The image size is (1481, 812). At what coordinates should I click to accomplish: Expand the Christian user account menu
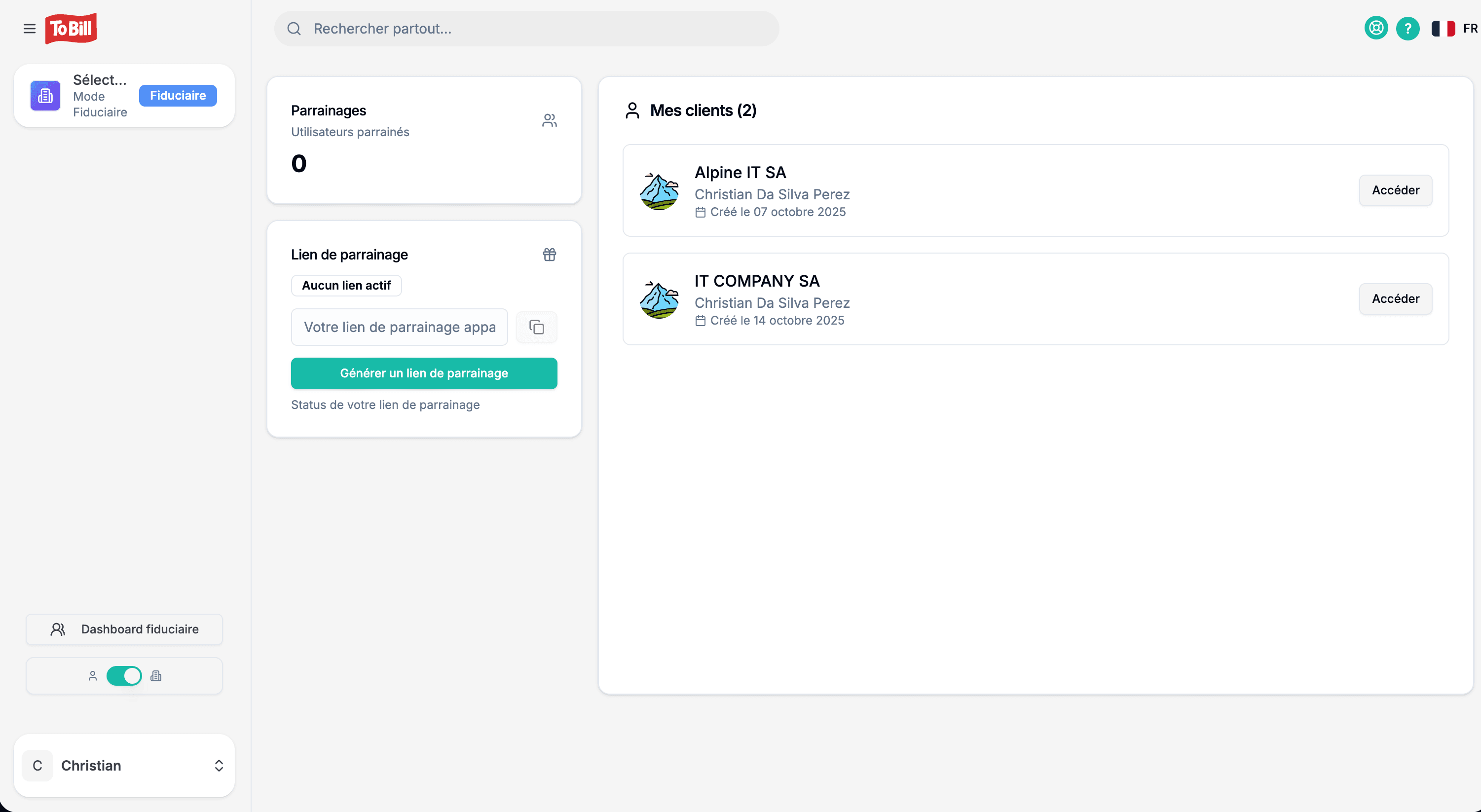(124, 766)
